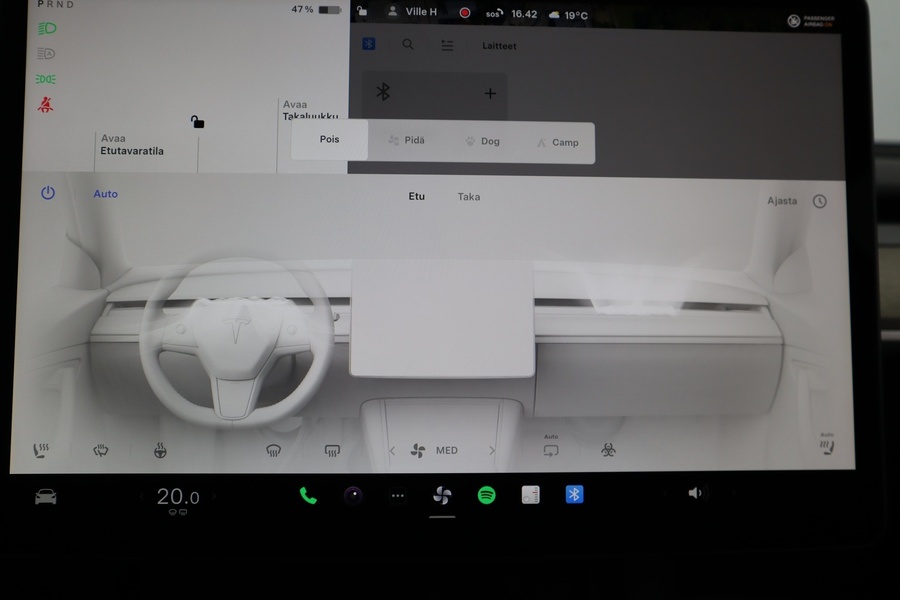900x600 pixels.
Task: Decrease fan speed with the left chevron
Action: click(x=392, y=450)
